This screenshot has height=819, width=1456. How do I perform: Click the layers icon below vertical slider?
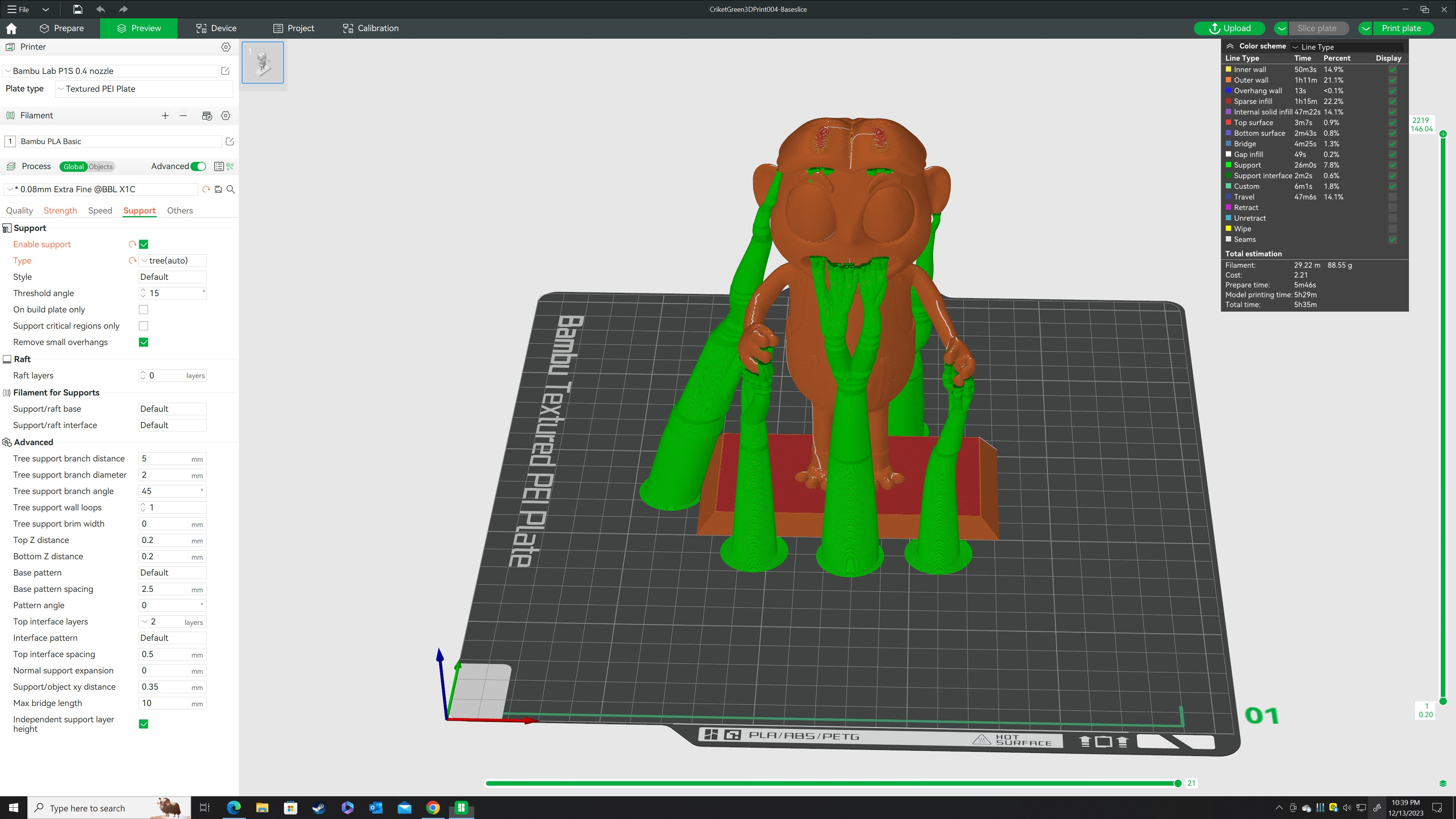[1443, 783]
